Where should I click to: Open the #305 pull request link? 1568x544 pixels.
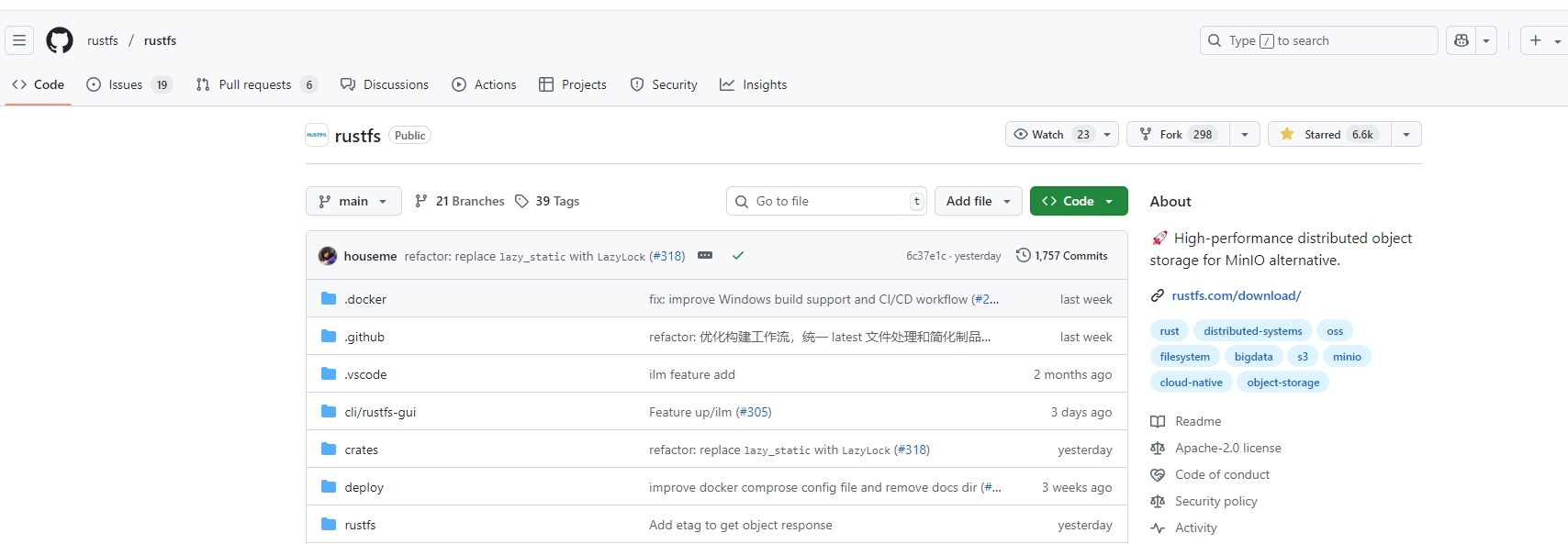coord(754,412)
